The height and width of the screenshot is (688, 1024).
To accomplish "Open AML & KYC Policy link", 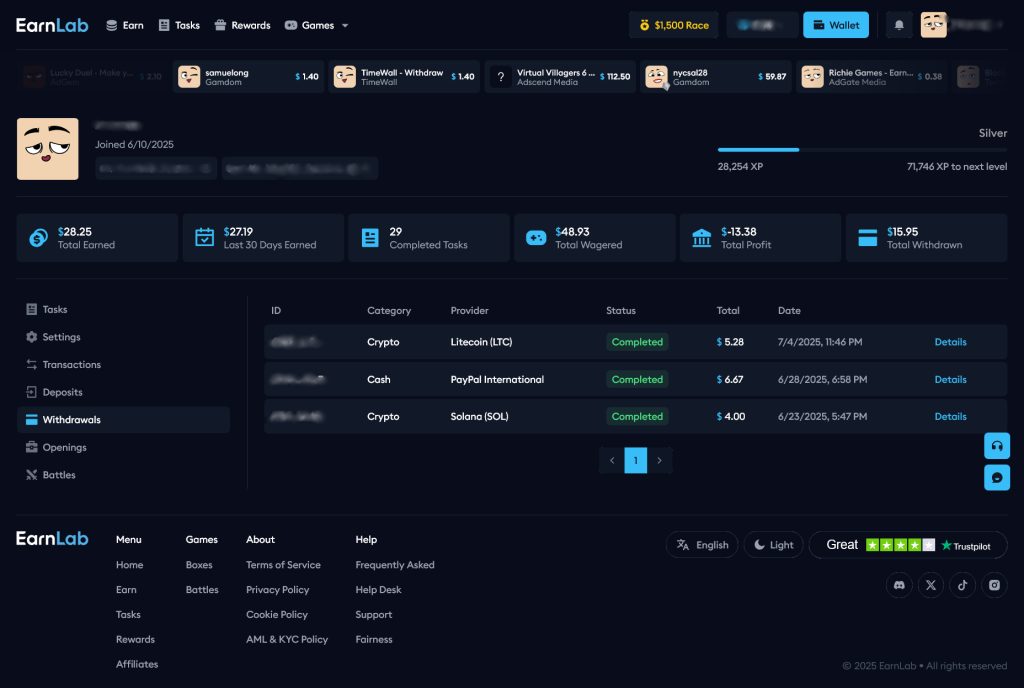I will (287, 639).
